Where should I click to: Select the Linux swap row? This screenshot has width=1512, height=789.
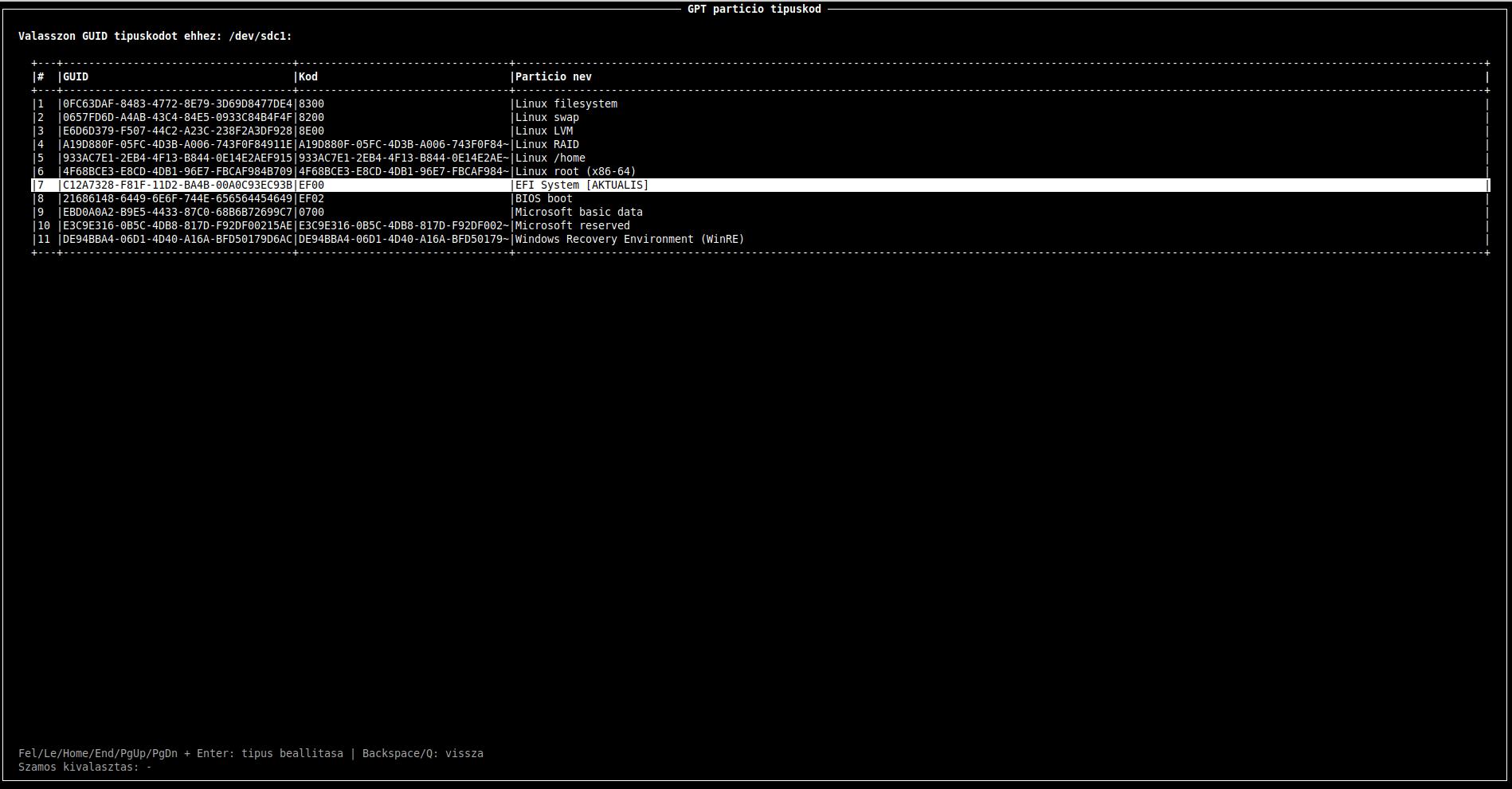760,117
